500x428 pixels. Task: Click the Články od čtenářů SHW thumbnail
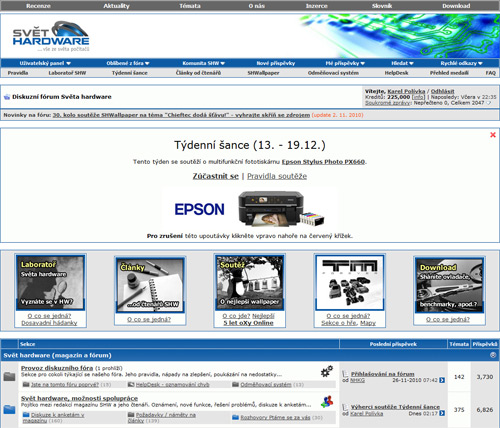[x=150, y=285]
